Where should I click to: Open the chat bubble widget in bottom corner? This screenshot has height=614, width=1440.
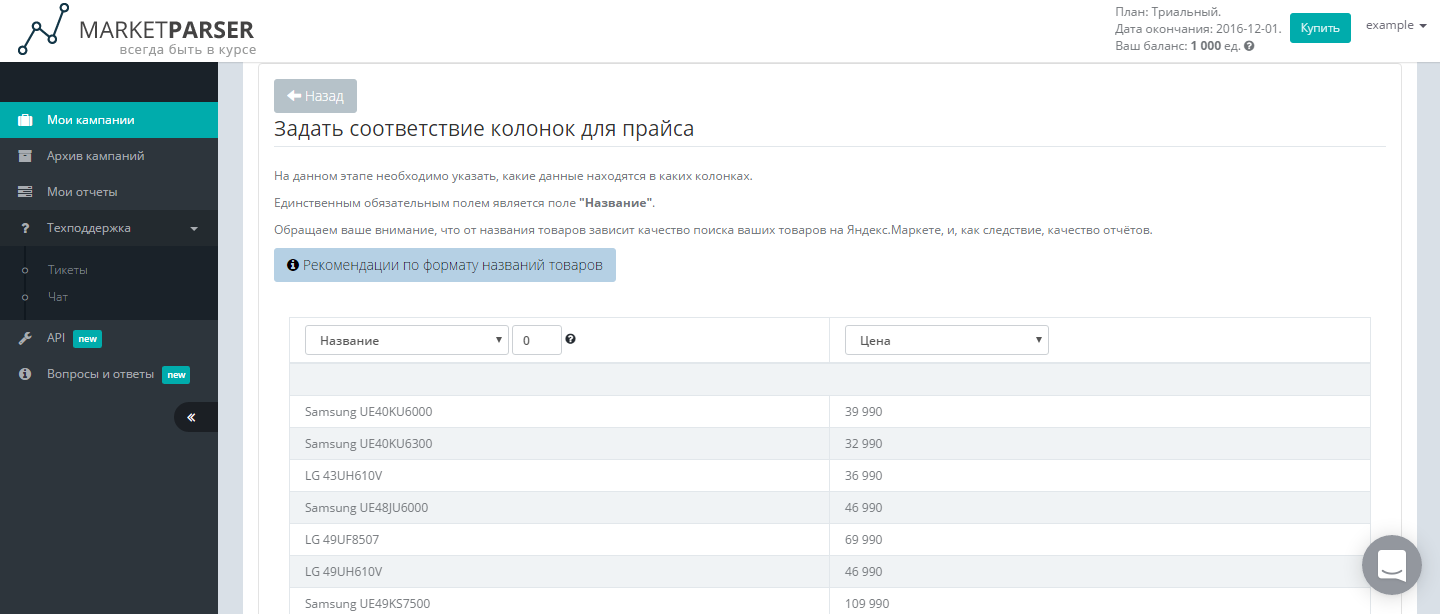pos(1391,564)
